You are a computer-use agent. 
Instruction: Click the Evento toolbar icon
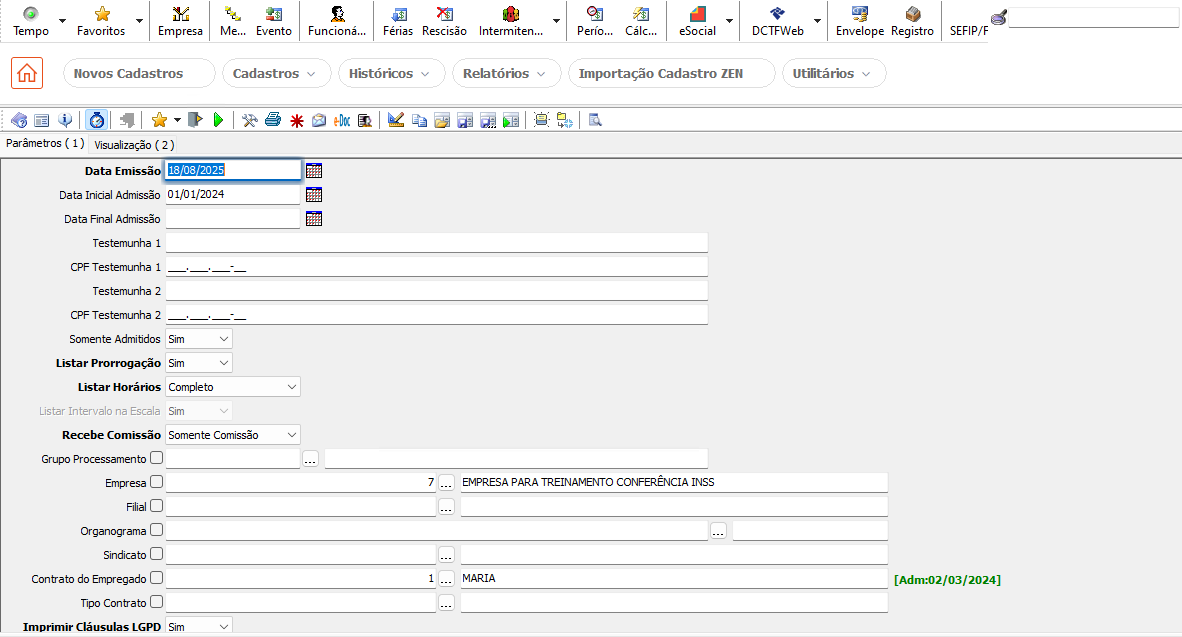tap(274, 21)
